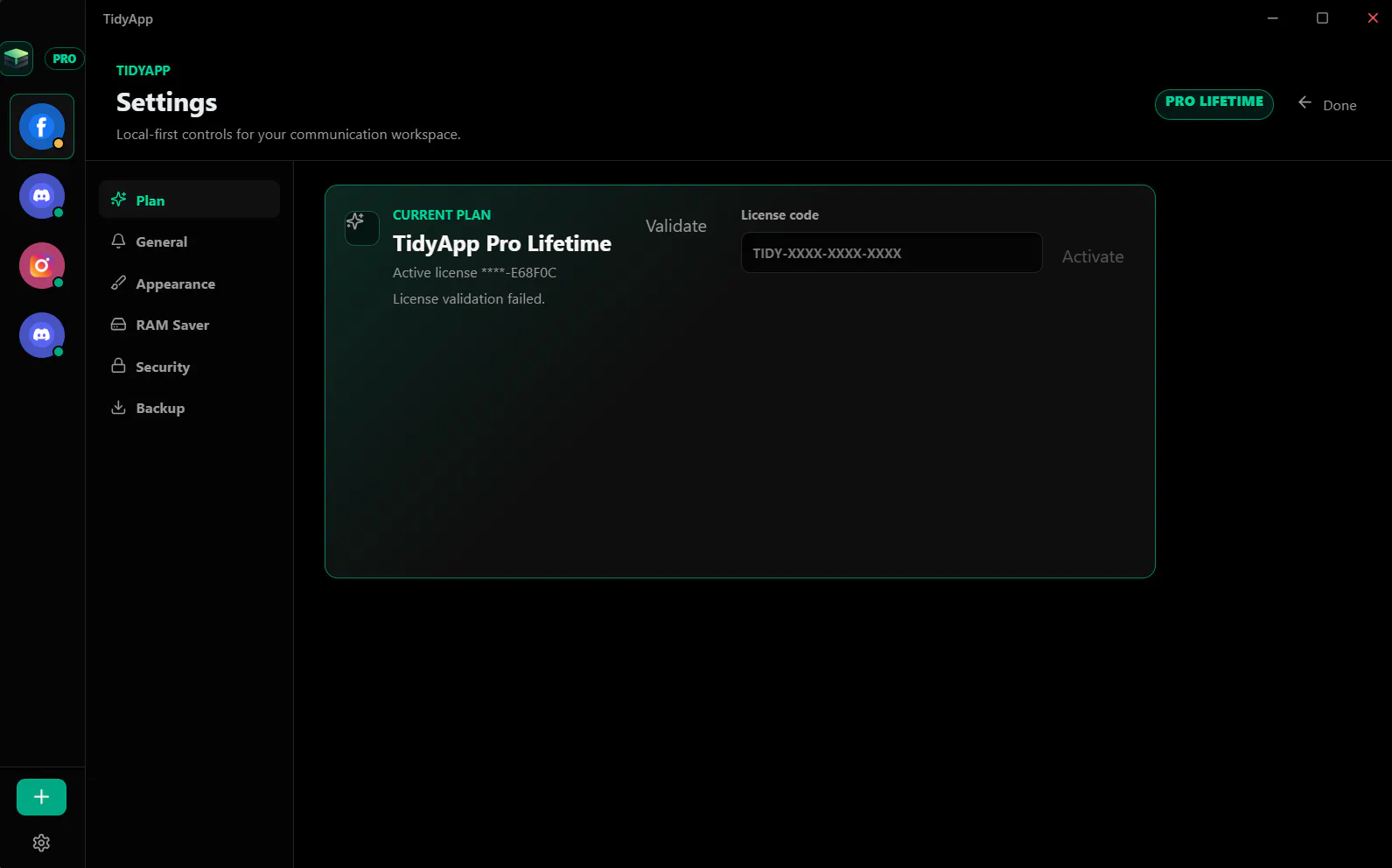Switch to the Appearance tab
Viewport: 1392px width, 868px height.
click(189, 283)
